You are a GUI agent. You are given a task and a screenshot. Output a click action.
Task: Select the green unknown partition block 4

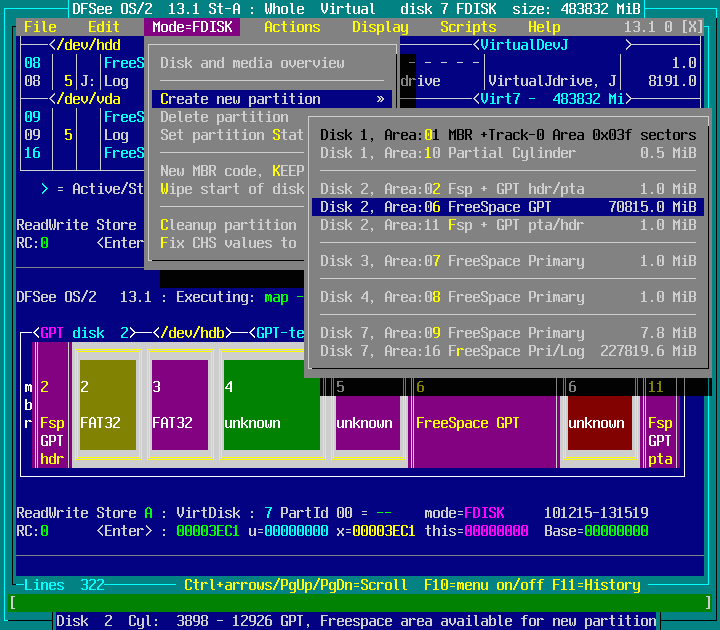click(271, 405)
